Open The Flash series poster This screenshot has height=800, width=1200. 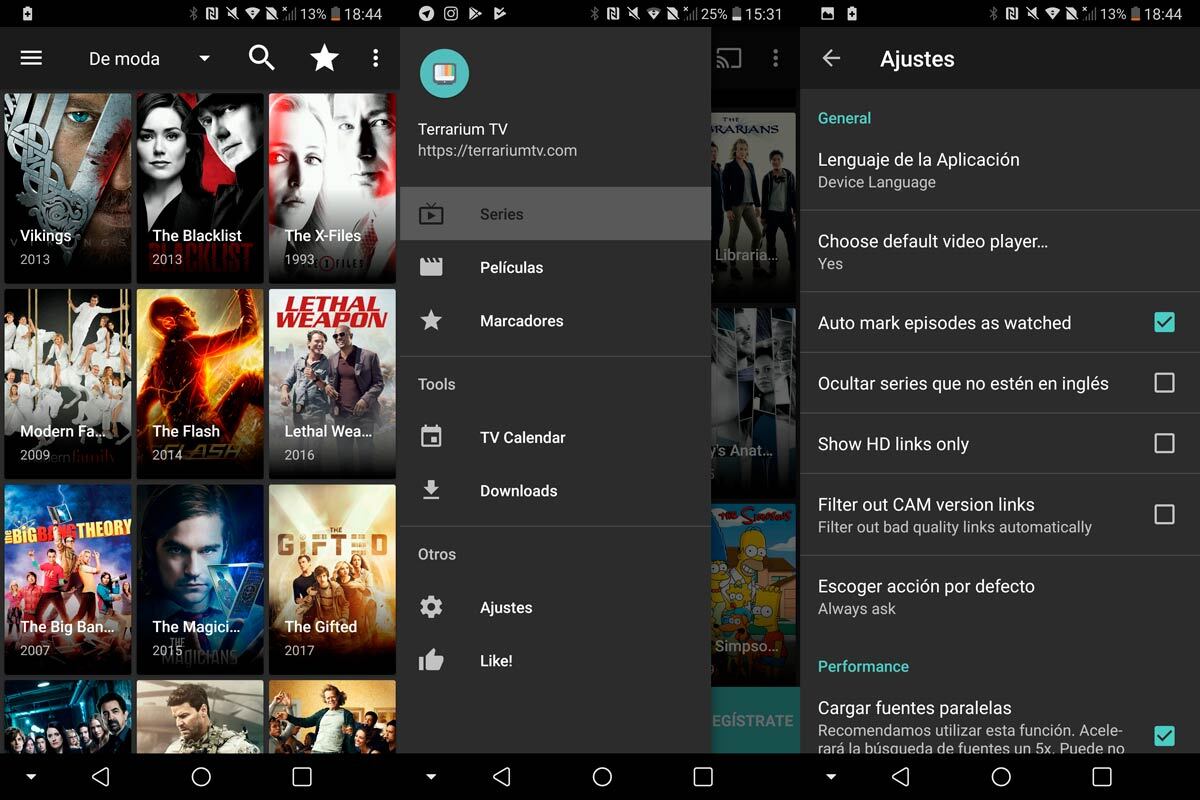(200, 383)
